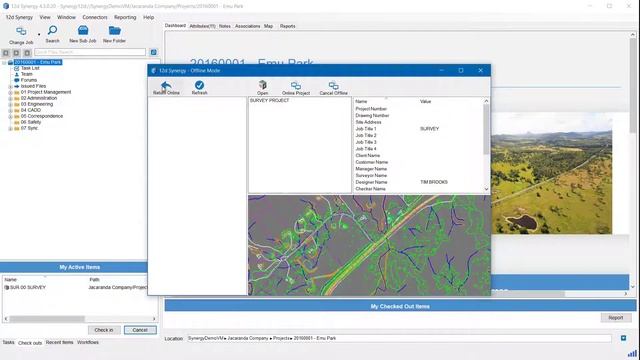640x360 pixels.
Task: Click the blue icon right of Location bar
Action: coord(623,338)
